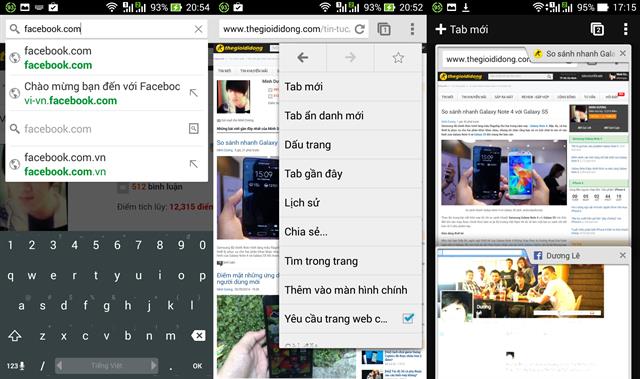Open So sánh nhanh Galaxy article link
The height and width of the screenshot is (379, 640).
[x=247, y=142]
